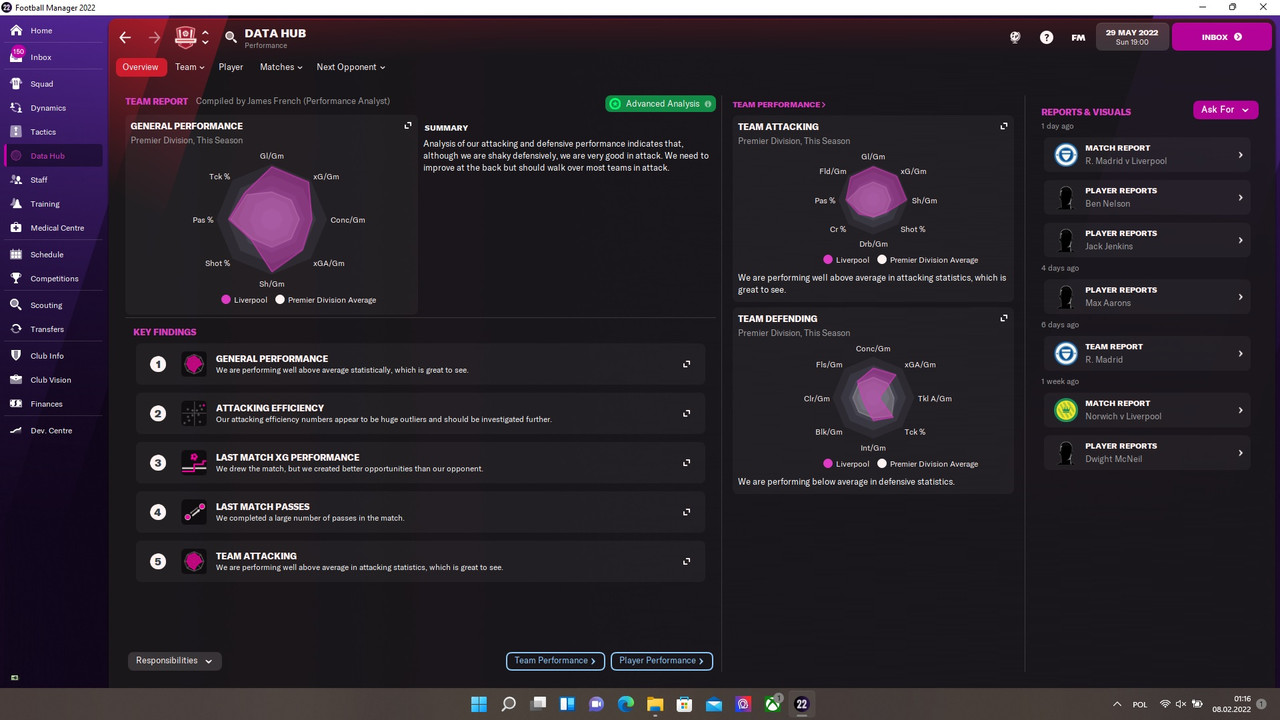
Task: Open the Matches dropdown menu
Action: 281,67
